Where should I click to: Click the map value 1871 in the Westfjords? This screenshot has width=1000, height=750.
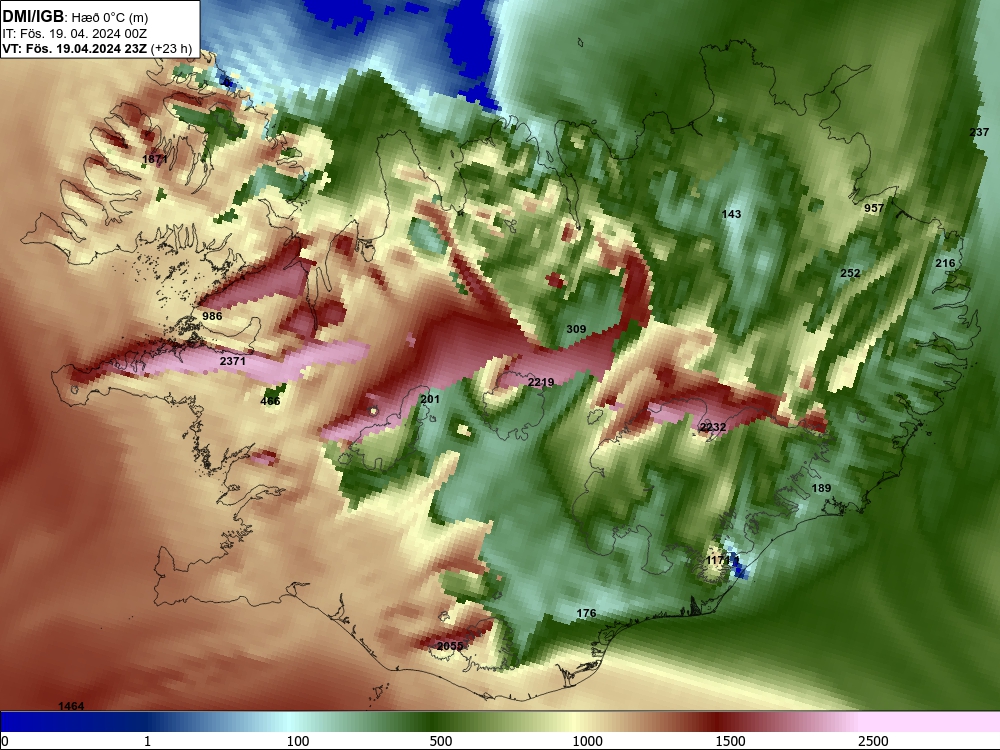(x=154, y=159)
